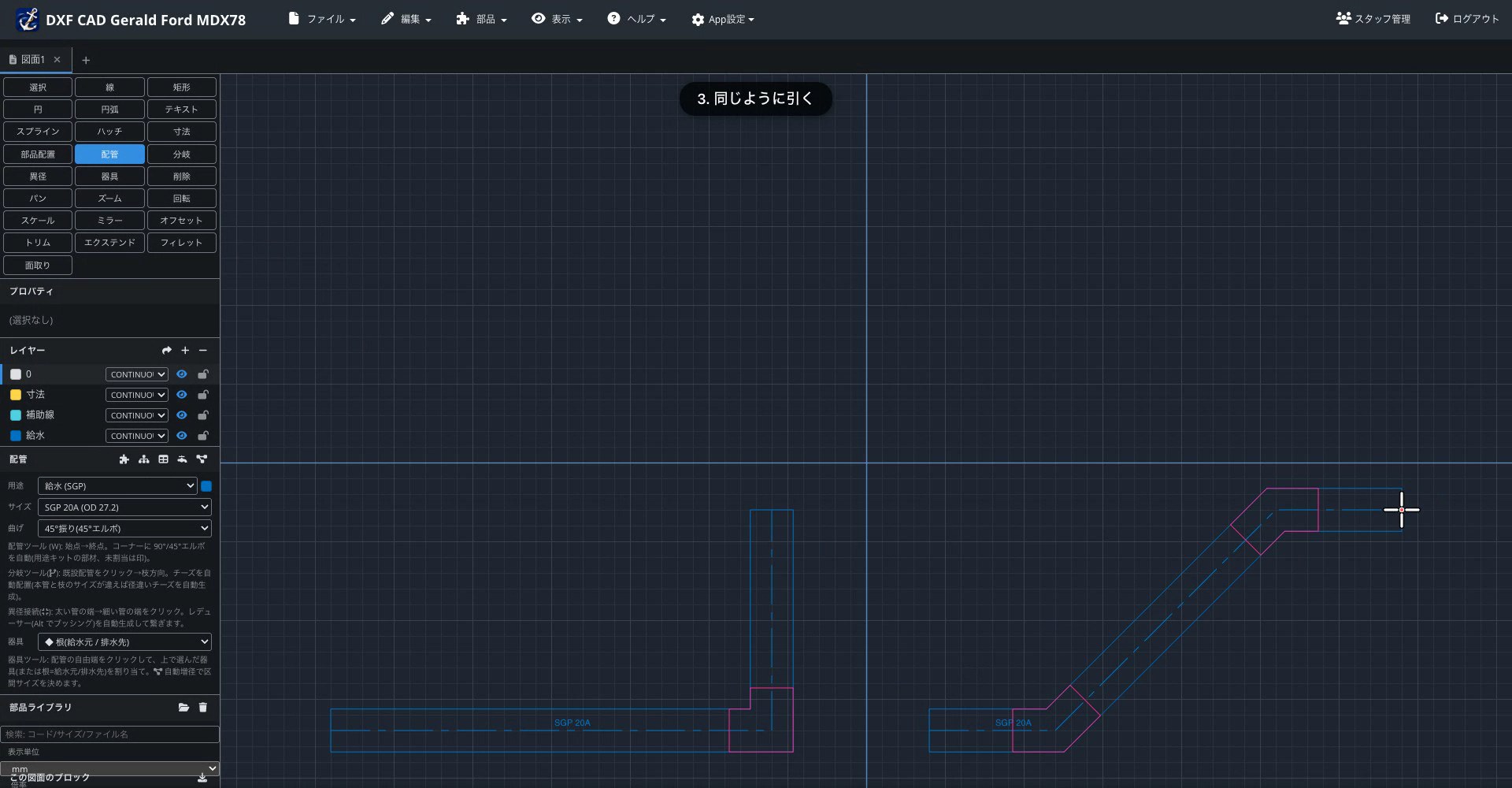The width and height of the screenshot is (1512, 788).
Task: Hide the 補助線 layer with its eye icon
Action: 181,415
